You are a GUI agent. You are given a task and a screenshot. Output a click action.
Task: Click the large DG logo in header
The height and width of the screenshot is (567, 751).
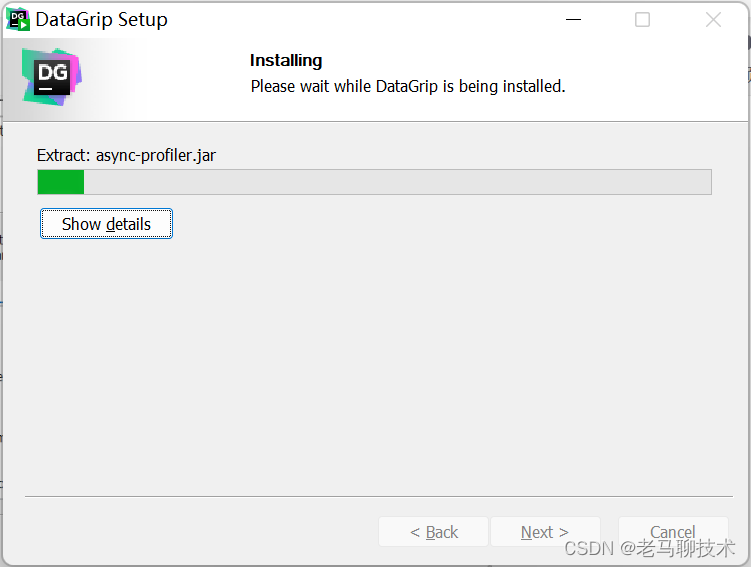[x=52, y=77]
